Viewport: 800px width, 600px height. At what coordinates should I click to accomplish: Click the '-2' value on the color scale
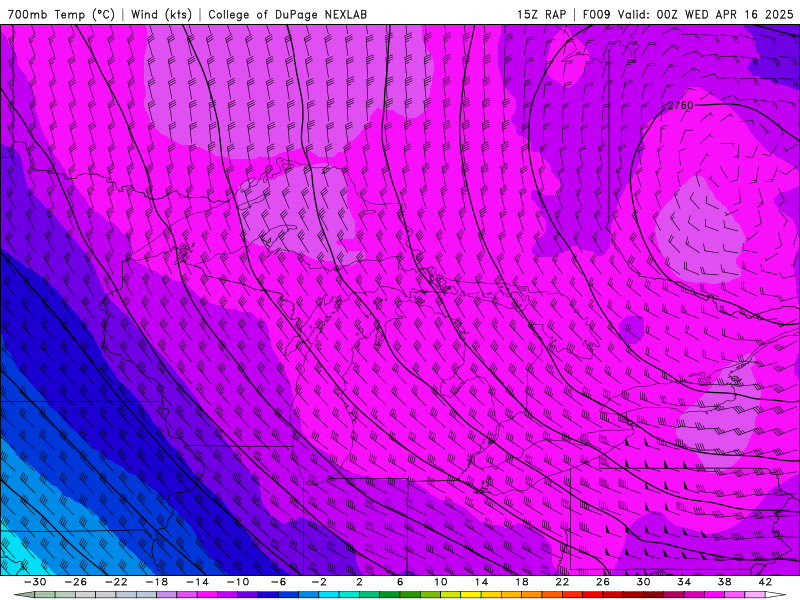[x=319, y=582]
